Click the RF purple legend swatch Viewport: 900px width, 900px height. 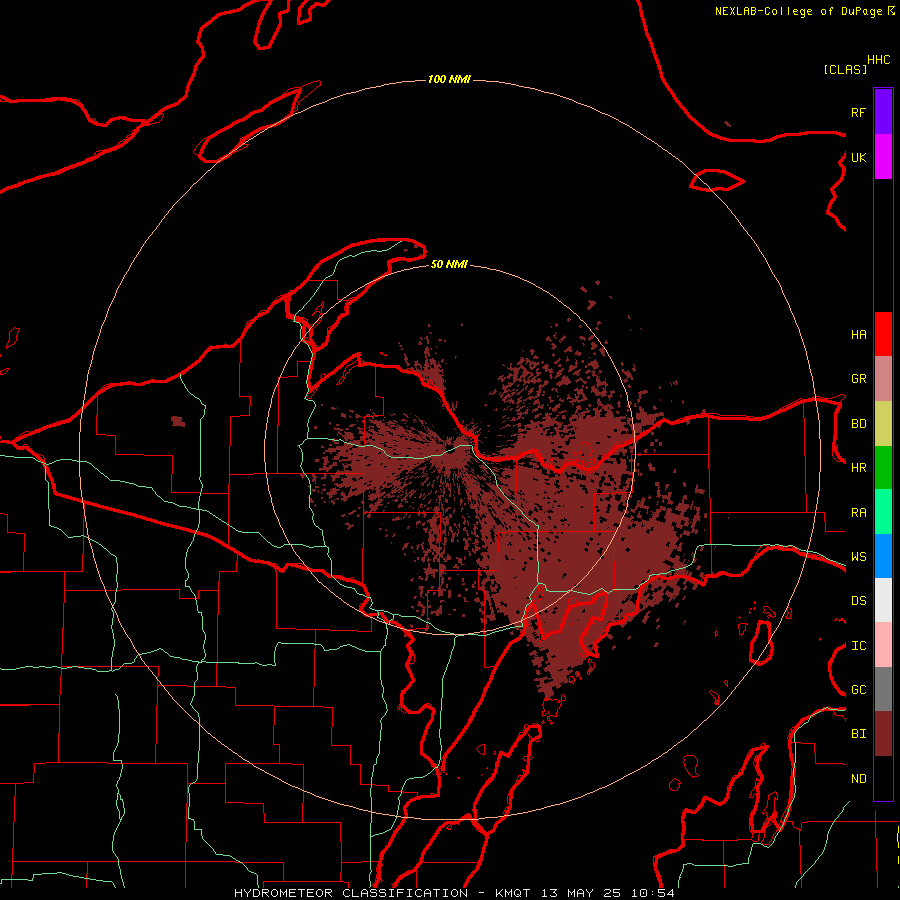(883, 112)
